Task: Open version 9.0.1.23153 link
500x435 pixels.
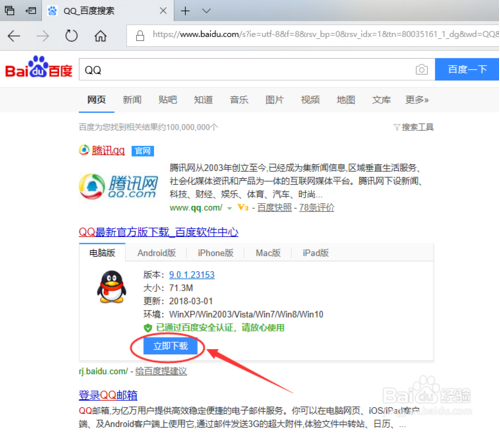Action: 192,275
